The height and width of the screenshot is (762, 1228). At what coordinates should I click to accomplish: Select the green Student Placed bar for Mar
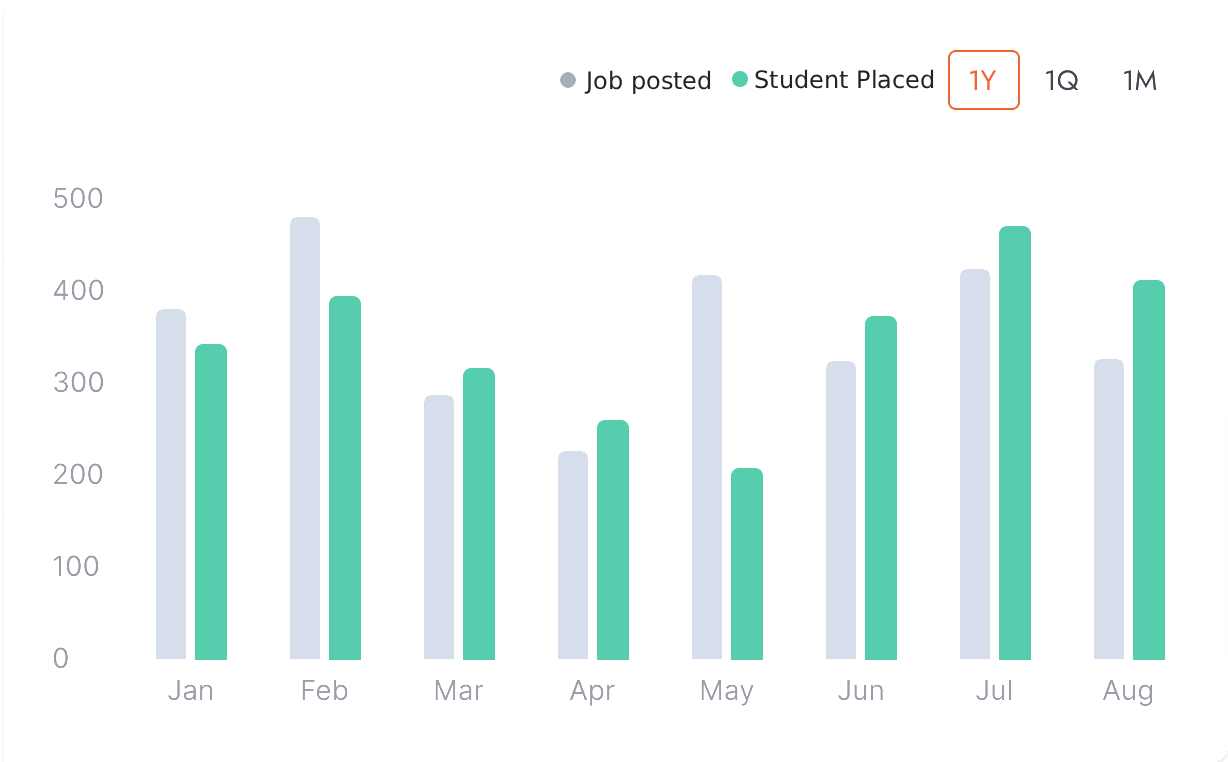(479, 514)
